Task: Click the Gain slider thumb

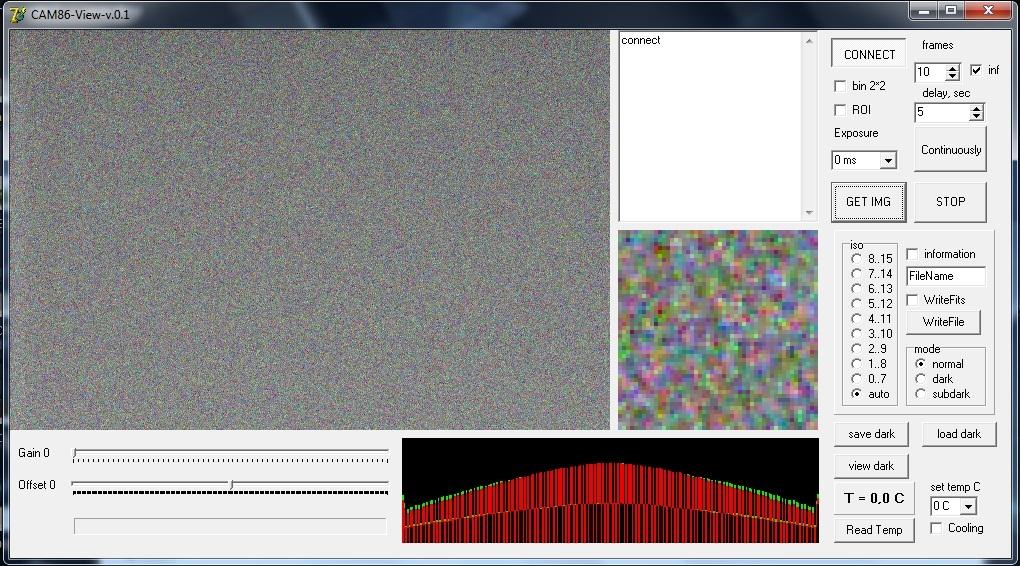Action: coord(75,453)
